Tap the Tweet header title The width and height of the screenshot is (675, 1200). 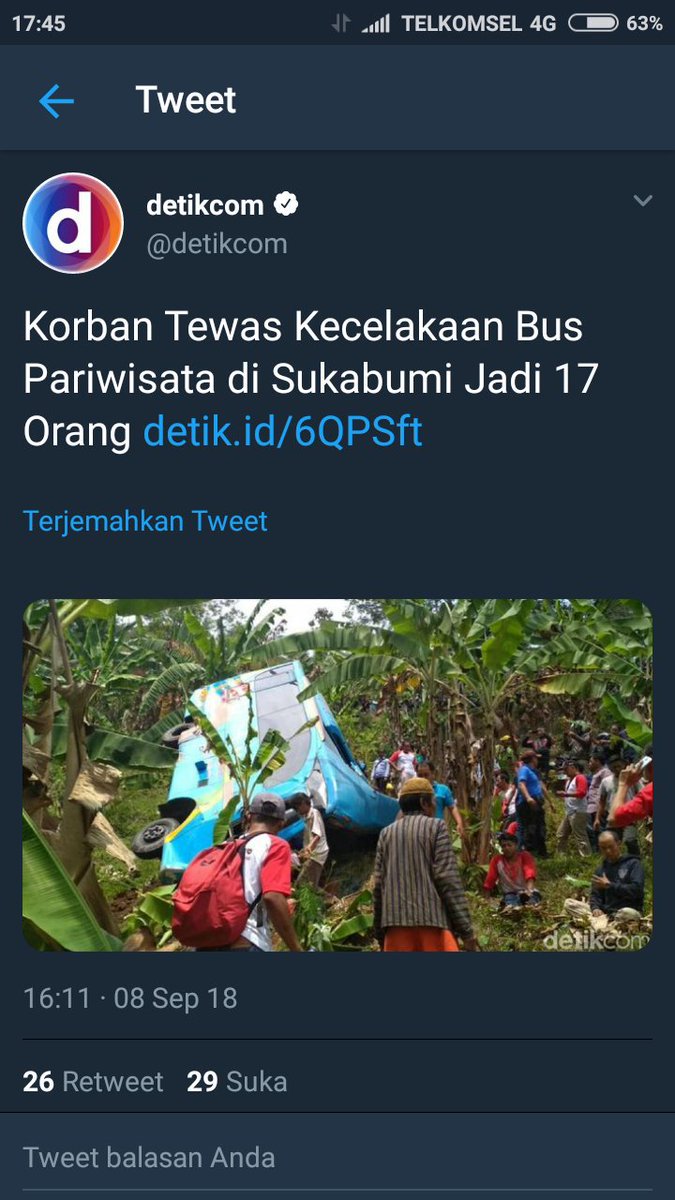pyautogui.click(x=186, y=100)
